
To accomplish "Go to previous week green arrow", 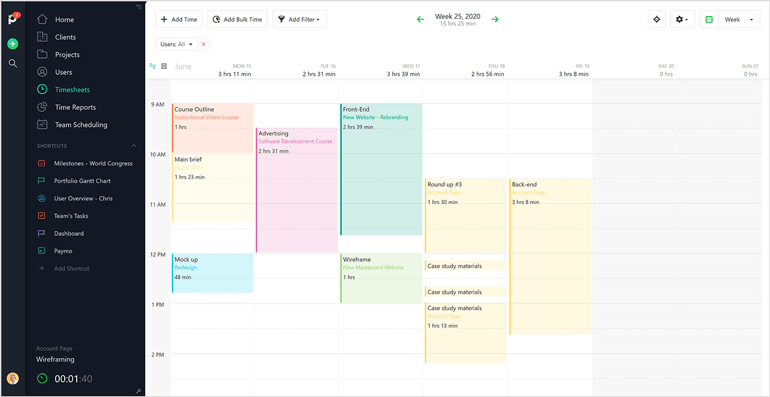I will (420, 20).
